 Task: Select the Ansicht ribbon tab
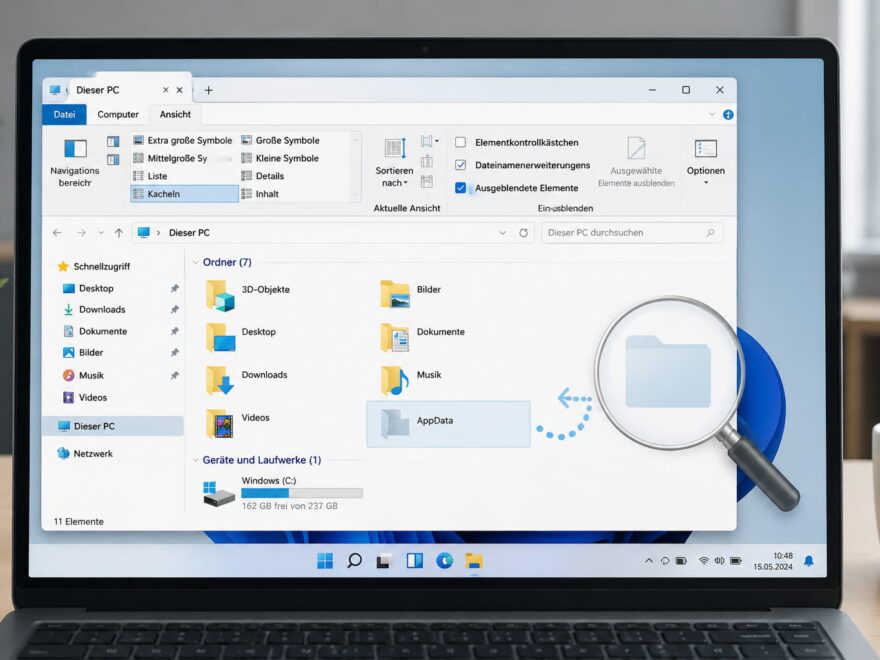click(x=175, y=114)
